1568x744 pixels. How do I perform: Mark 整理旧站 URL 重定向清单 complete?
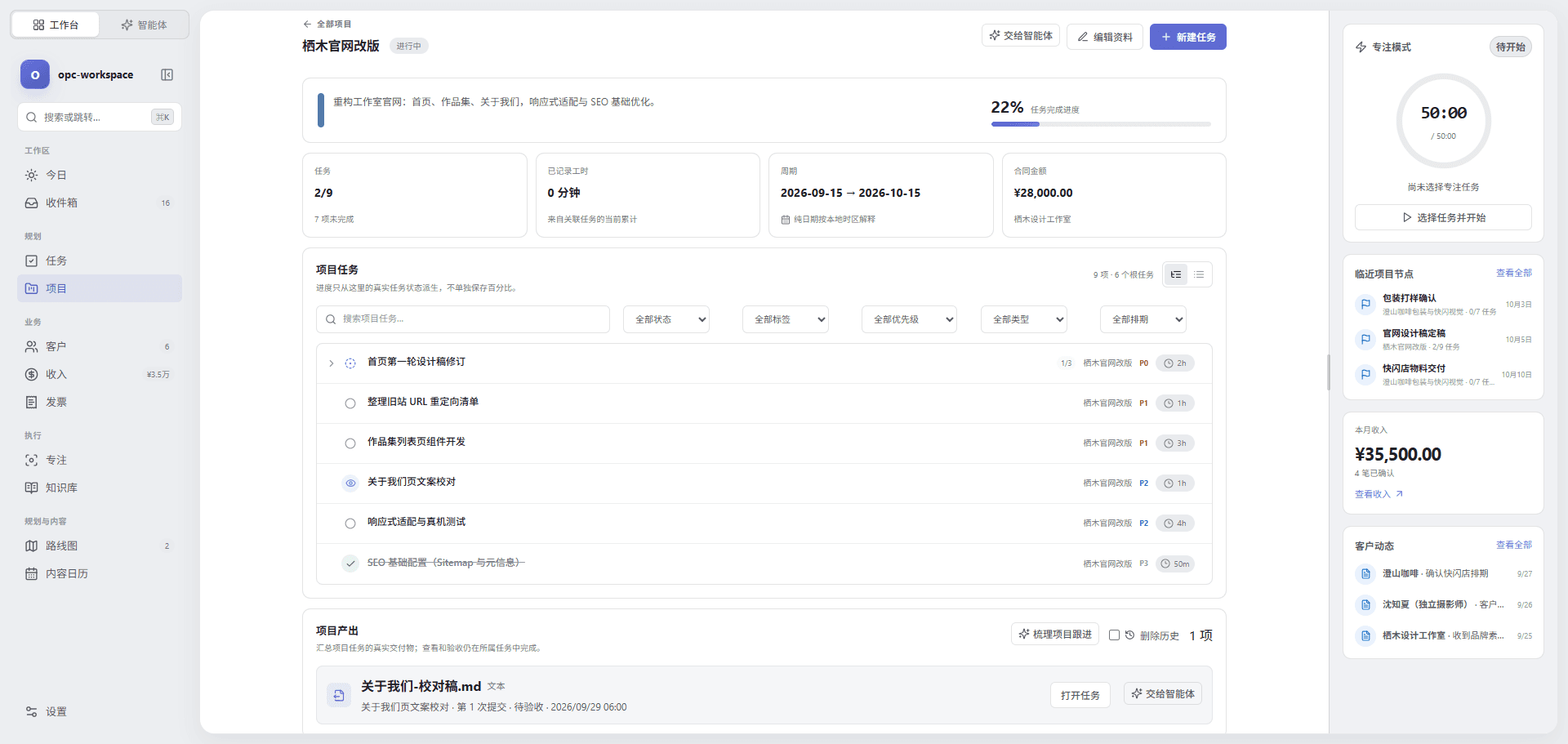point(350,403)
